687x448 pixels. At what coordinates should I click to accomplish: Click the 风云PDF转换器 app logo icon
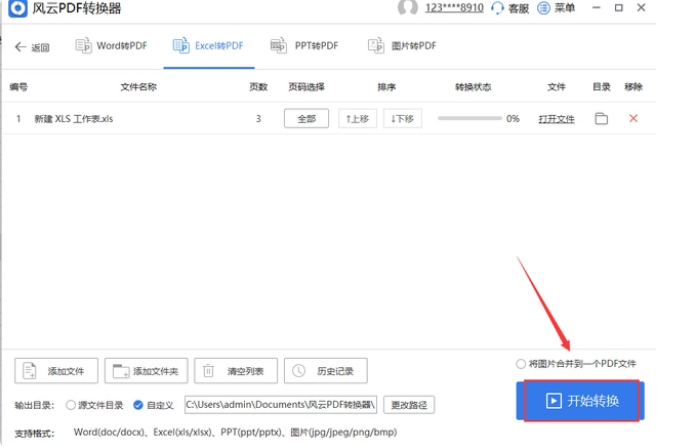(18, 8)
